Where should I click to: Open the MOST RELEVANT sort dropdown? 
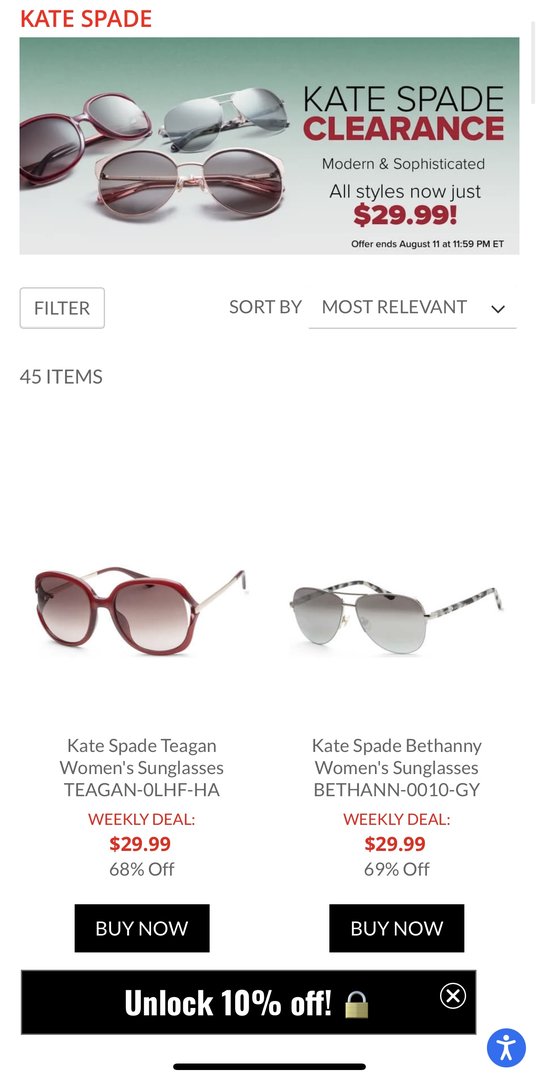(x=412, y=308)
